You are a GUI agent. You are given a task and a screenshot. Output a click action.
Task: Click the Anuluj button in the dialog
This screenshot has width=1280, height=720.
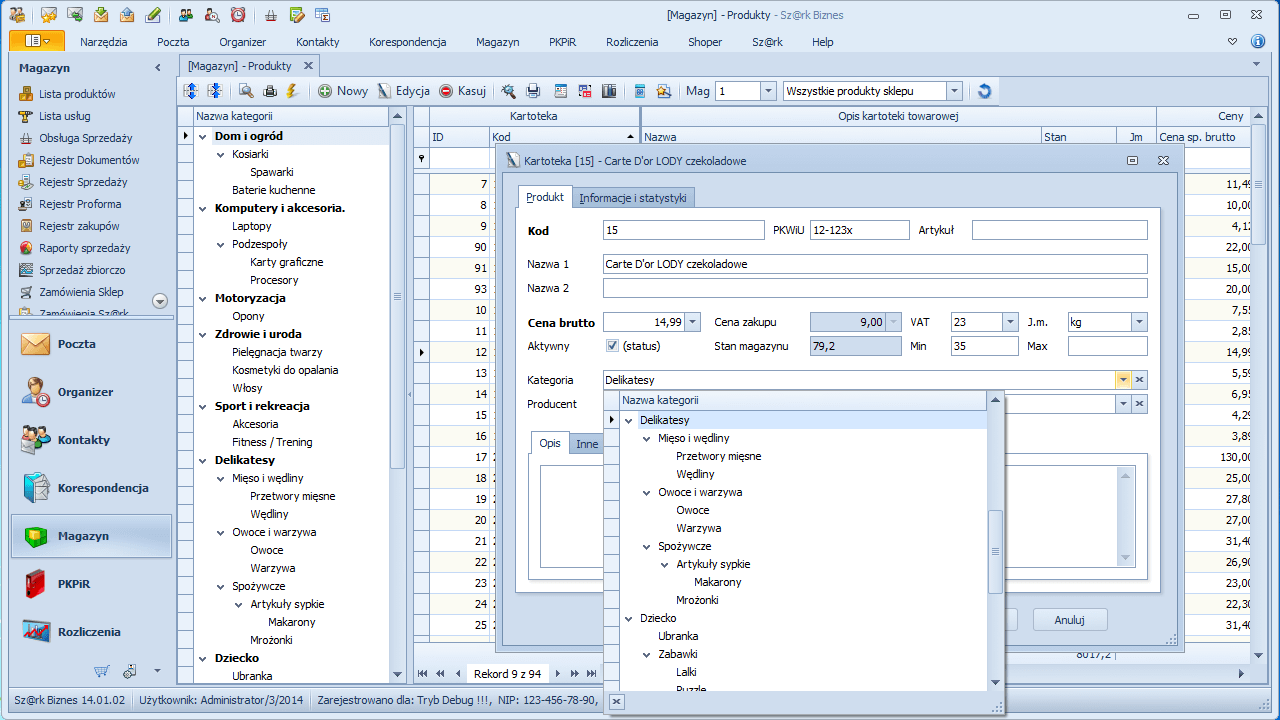pos(1069,619)
